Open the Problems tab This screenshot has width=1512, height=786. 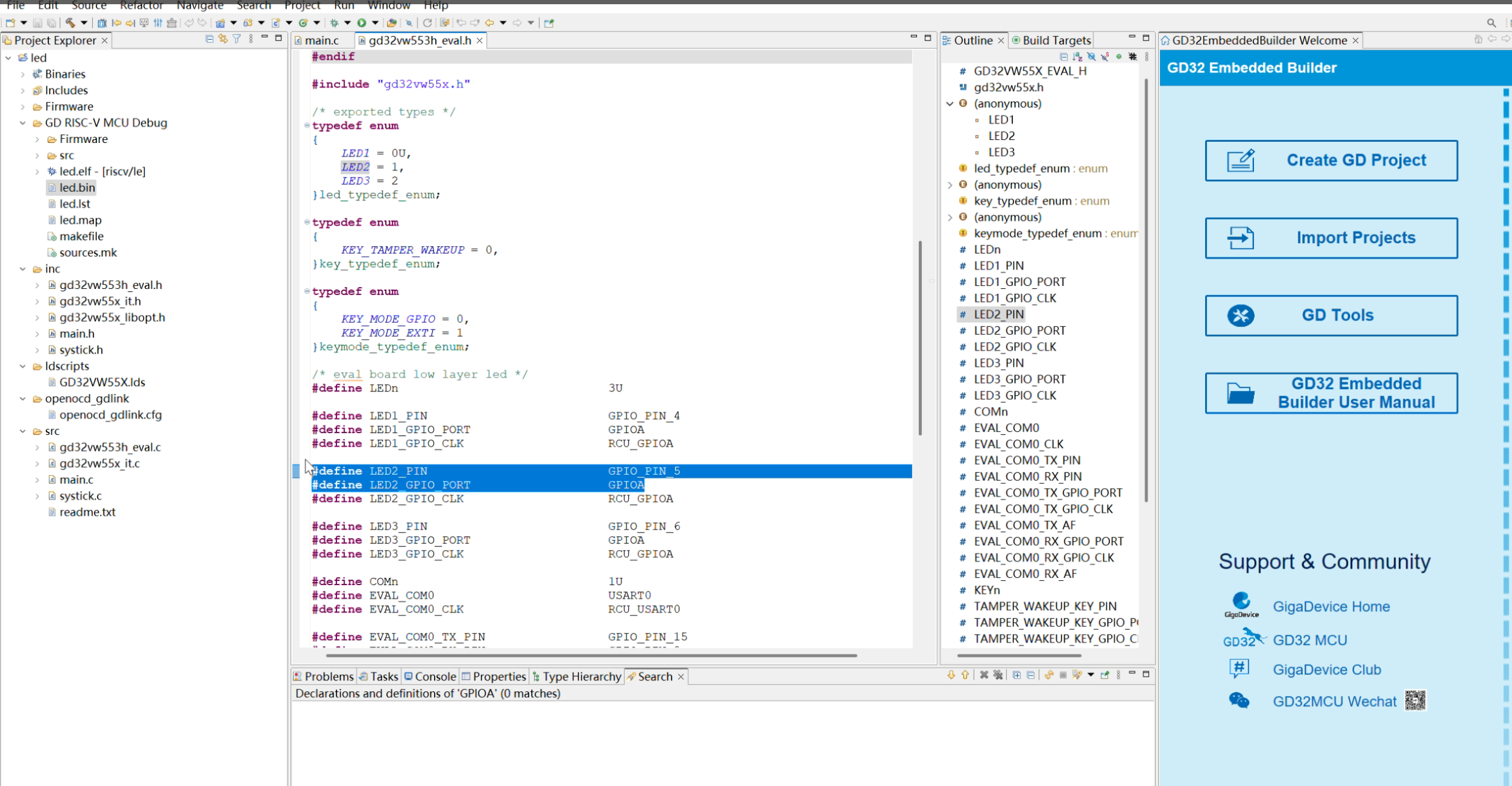point(324,676)
